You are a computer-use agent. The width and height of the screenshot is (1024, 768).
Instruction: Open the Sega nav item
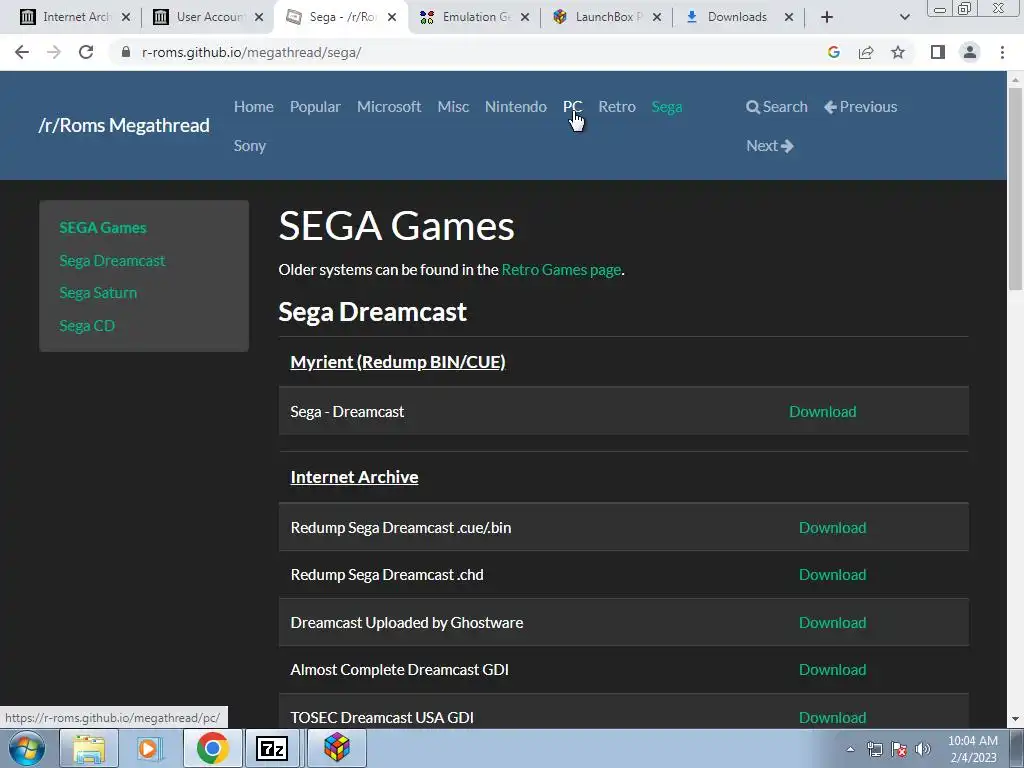pyautogui.click(x=666, y=106)
